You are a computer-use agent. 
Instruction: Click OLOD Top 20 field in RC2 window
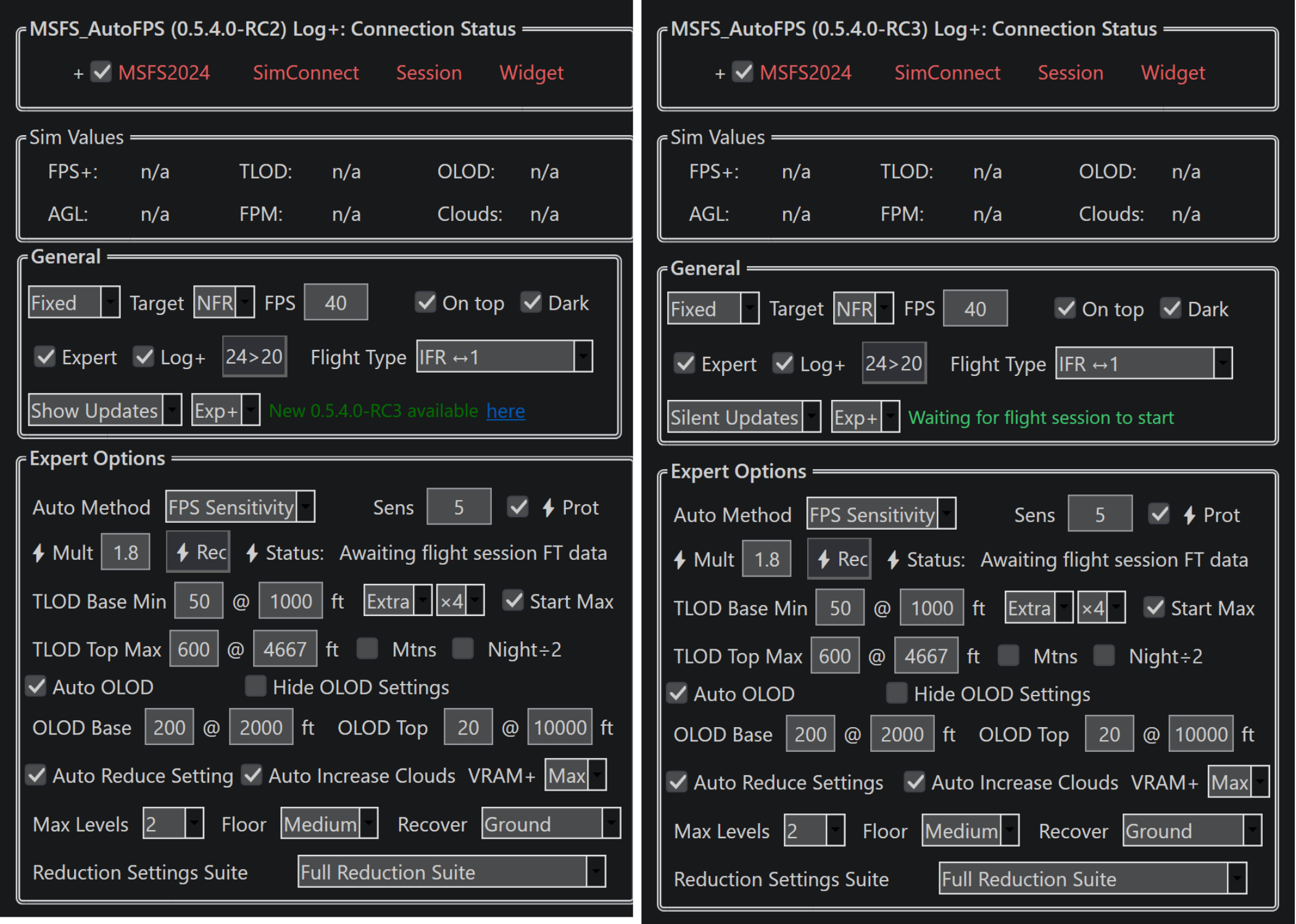pyautogui.click(x=468, y=727)
